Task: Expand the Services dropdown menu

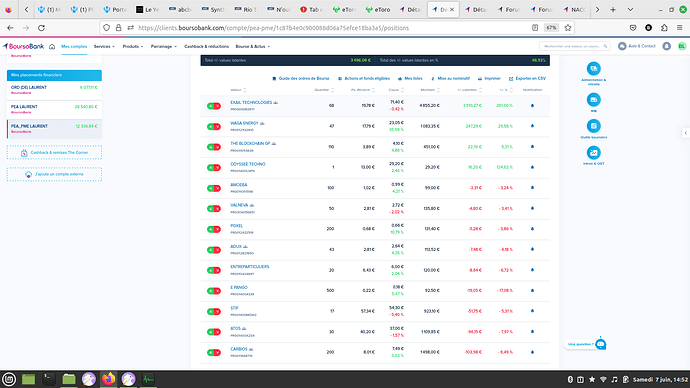Action: click(x=104, y=47)
